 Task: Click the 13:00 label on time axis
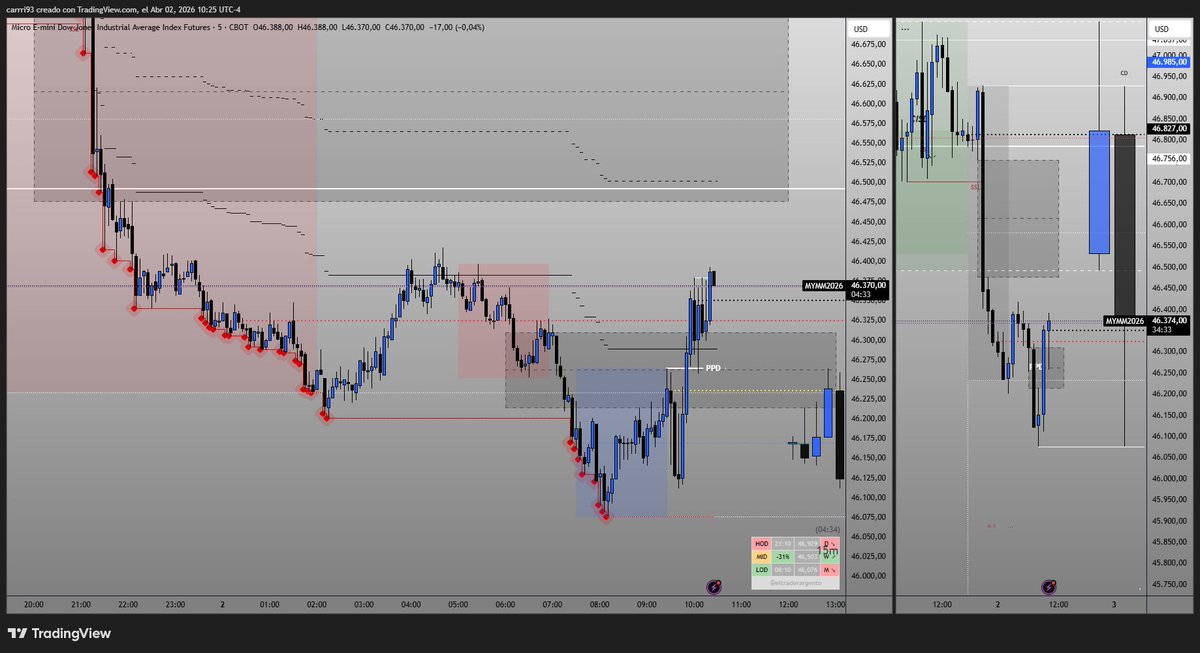(835, 604)
